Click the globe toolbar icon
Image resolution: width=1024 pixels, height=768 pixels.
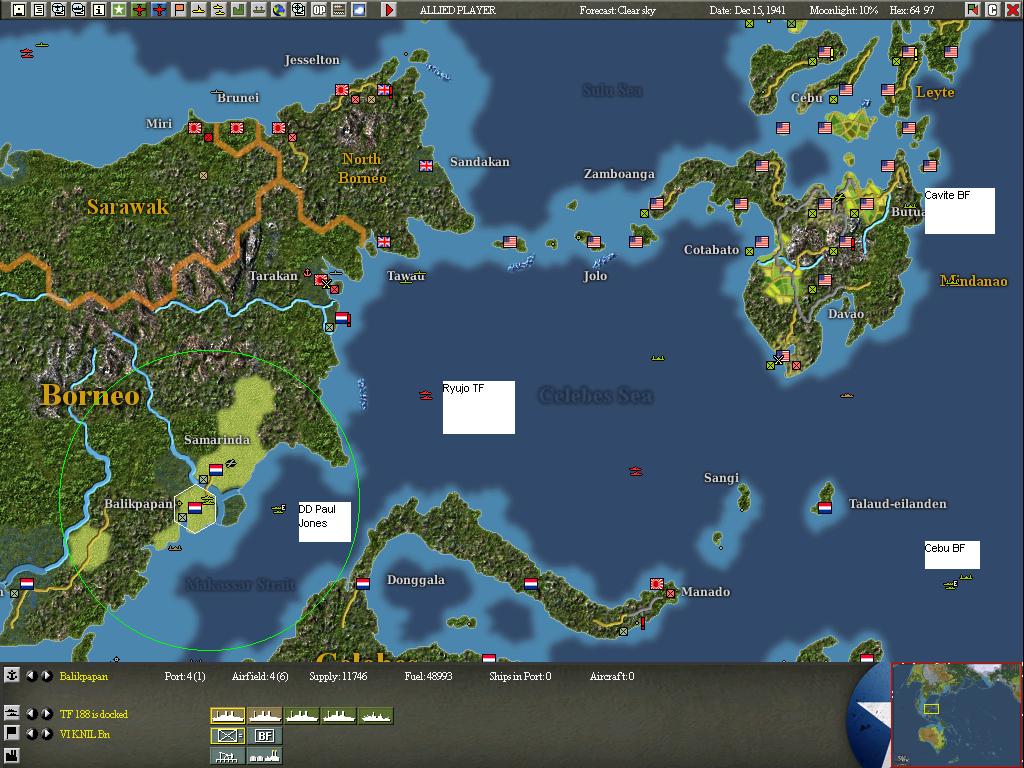pyautogui.click(x=279, y=10)
